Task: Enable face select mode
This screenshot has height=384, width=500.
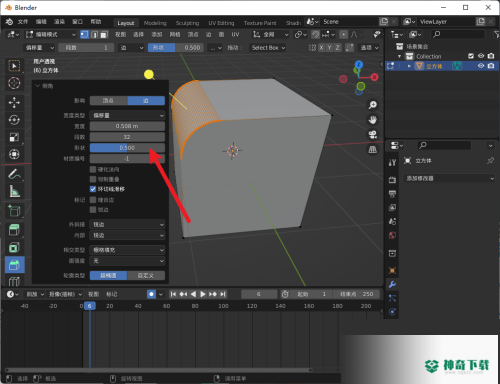Action: point(104,34)
